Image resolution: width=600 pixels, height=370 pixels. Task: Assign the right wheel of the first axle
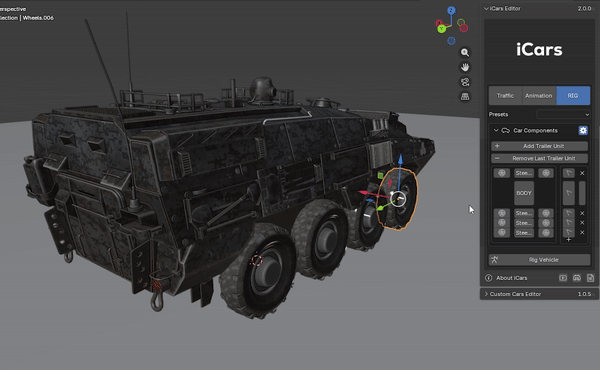[546, 173]
